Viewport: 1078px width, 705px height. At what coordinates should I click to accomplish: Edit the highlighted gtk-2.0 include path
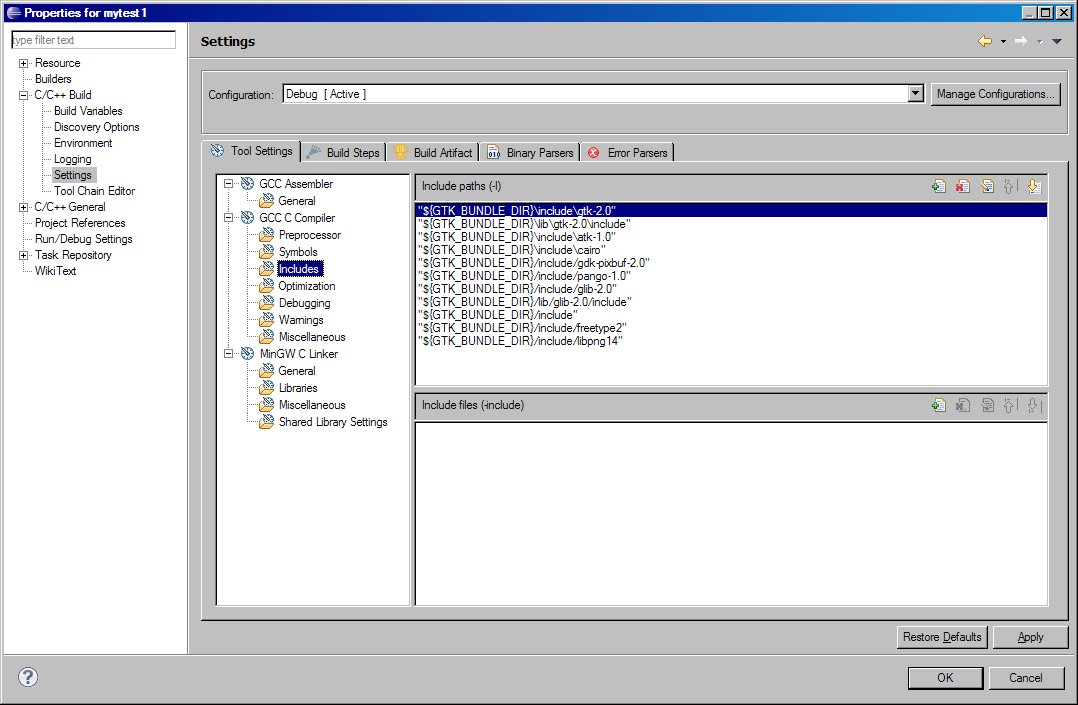[x=987, y=185]
